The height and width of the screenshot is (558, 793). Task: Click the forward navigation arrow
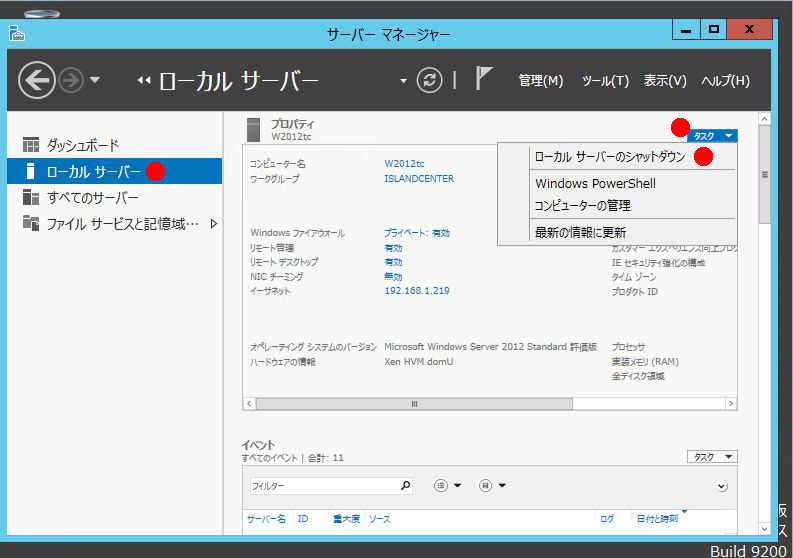[71, 80]
